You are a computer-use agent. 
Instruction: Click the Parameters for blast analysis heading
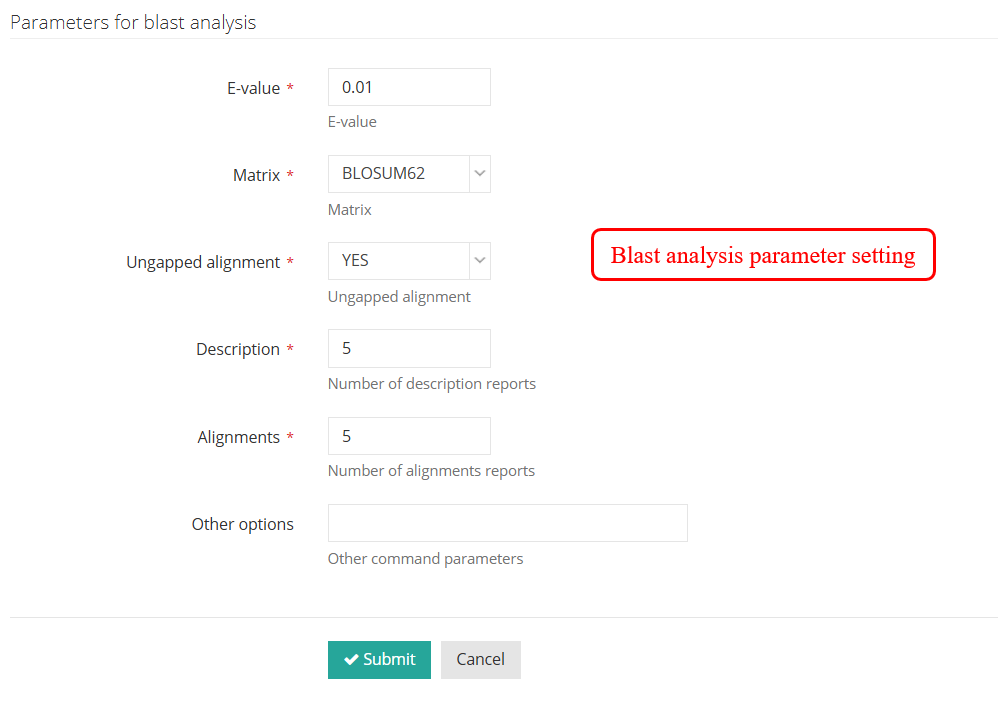[133, 22]
